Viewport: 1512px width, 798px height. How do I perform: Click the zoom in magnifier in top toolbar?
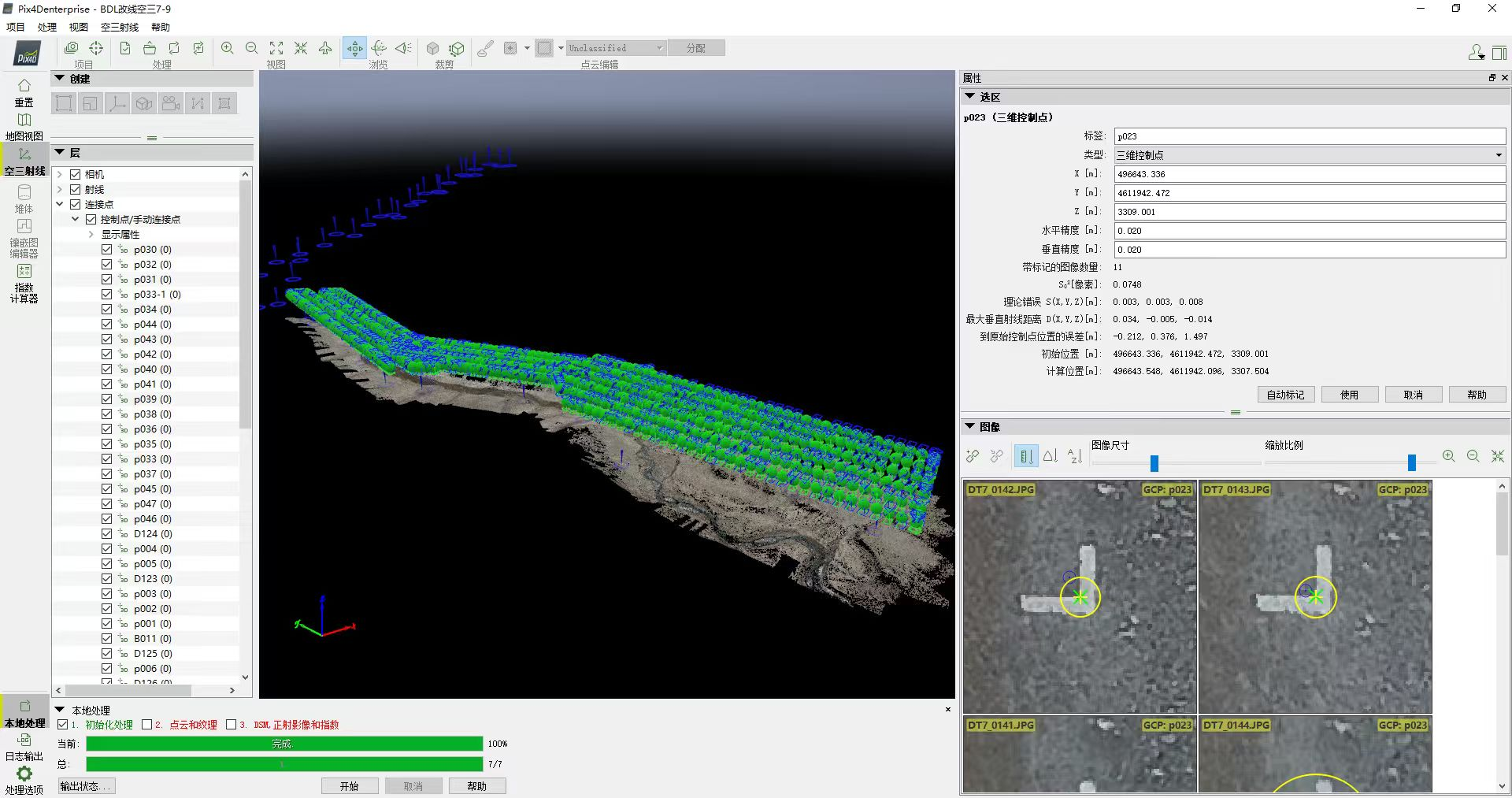coord(227,48)
